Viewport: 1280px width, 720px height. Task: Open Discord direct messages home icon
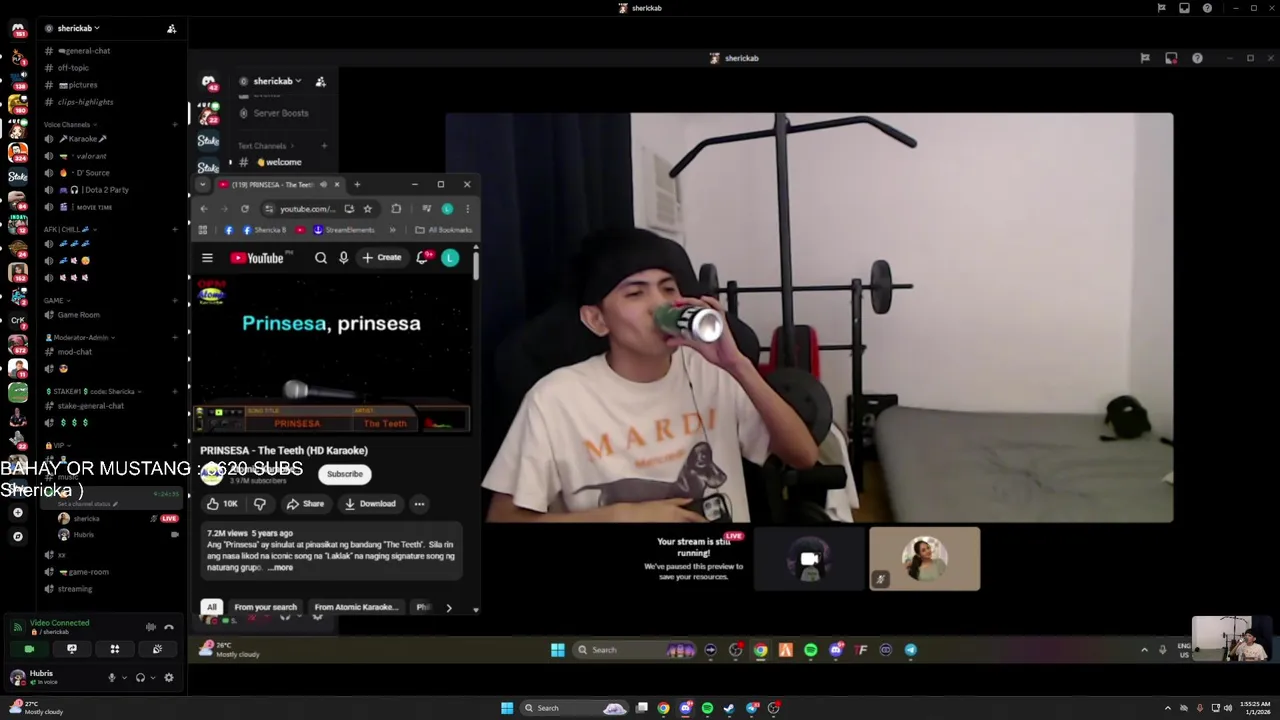18,29
